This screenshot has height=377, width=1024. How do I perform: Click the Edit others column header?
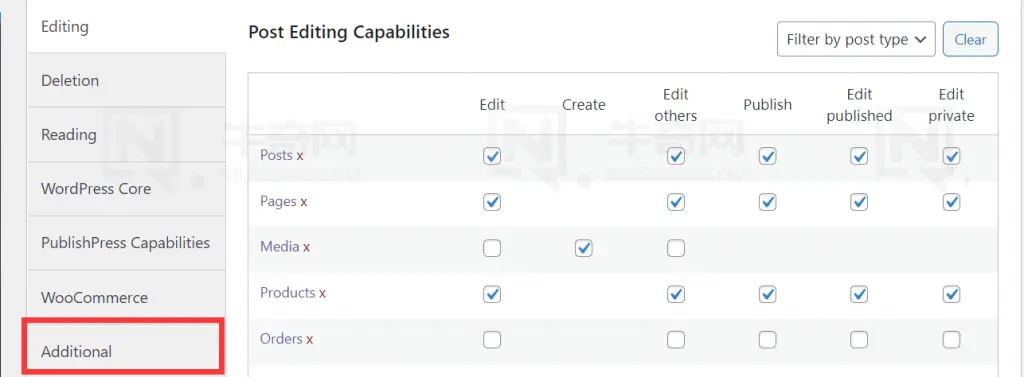tap(676, 105)
